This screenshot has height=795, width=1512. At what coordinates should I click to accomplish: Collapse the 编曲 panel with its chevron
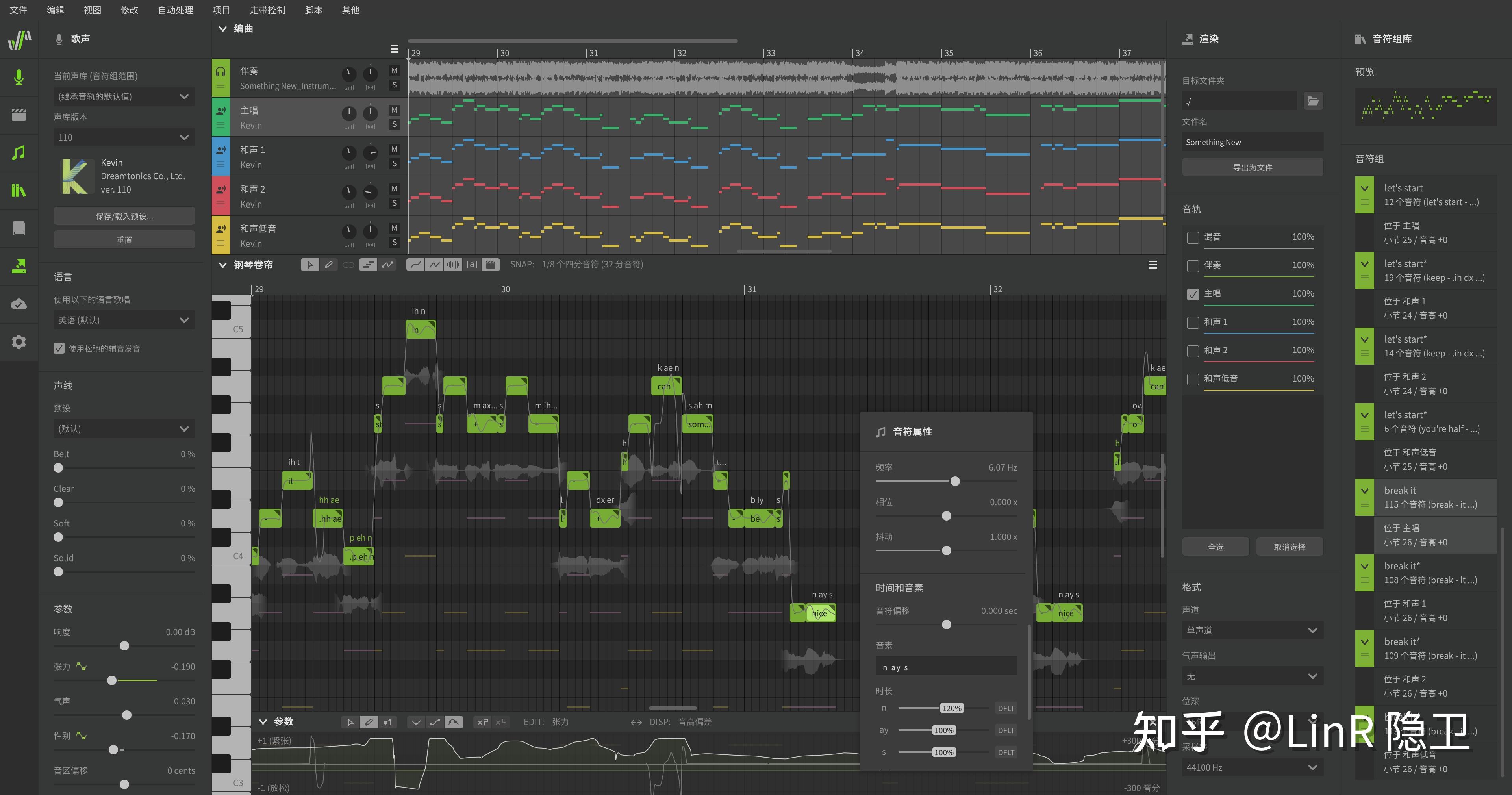tap(223, 28)
